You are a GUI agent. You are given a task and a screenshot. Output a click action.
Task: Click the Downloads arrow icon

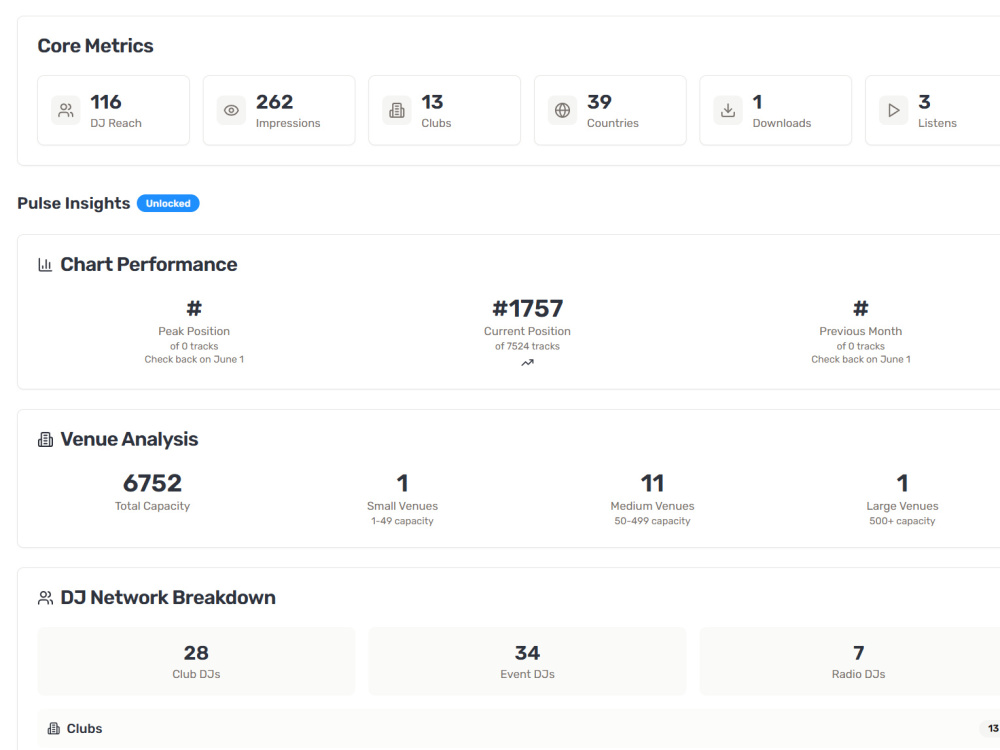tap(728, 110)
